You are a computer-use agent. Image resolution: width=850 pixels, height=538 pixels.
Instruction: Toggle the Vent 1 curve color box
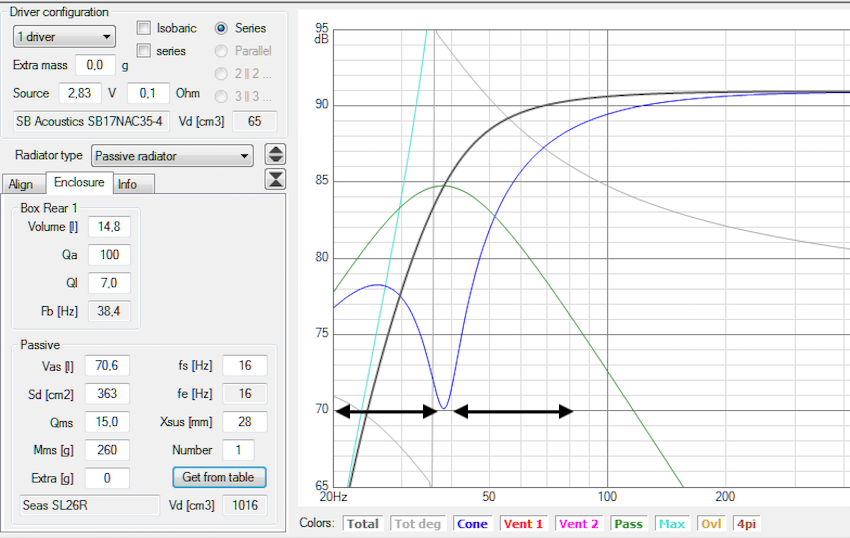523,523
